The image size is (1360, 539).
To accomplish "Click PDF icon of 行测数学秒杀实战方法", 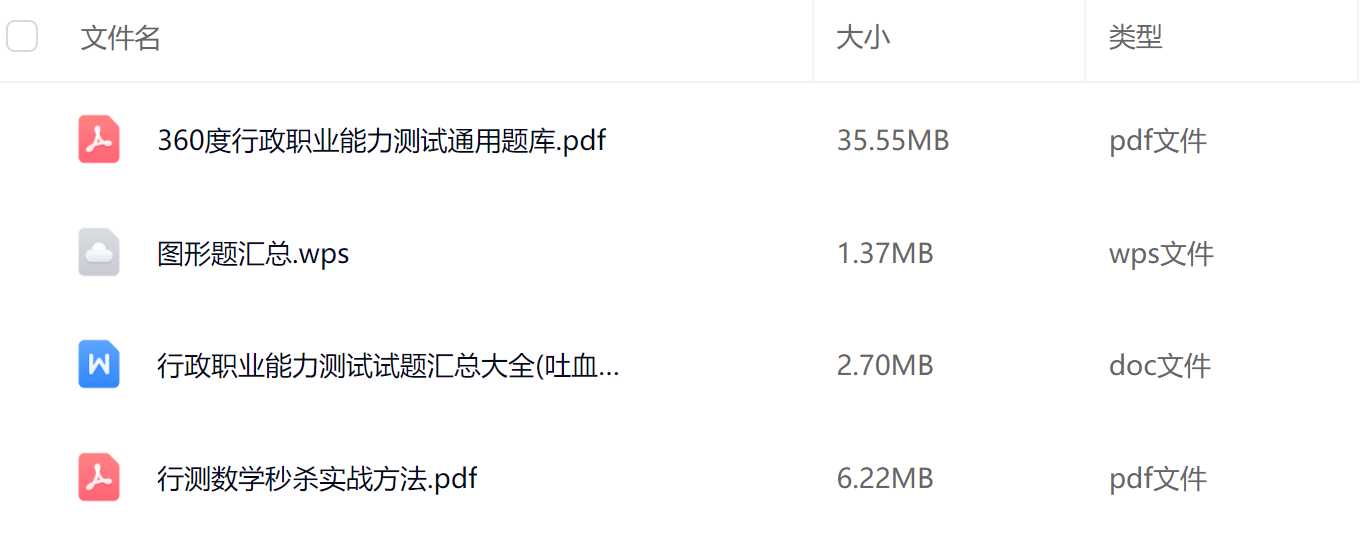I will (99, 478).
